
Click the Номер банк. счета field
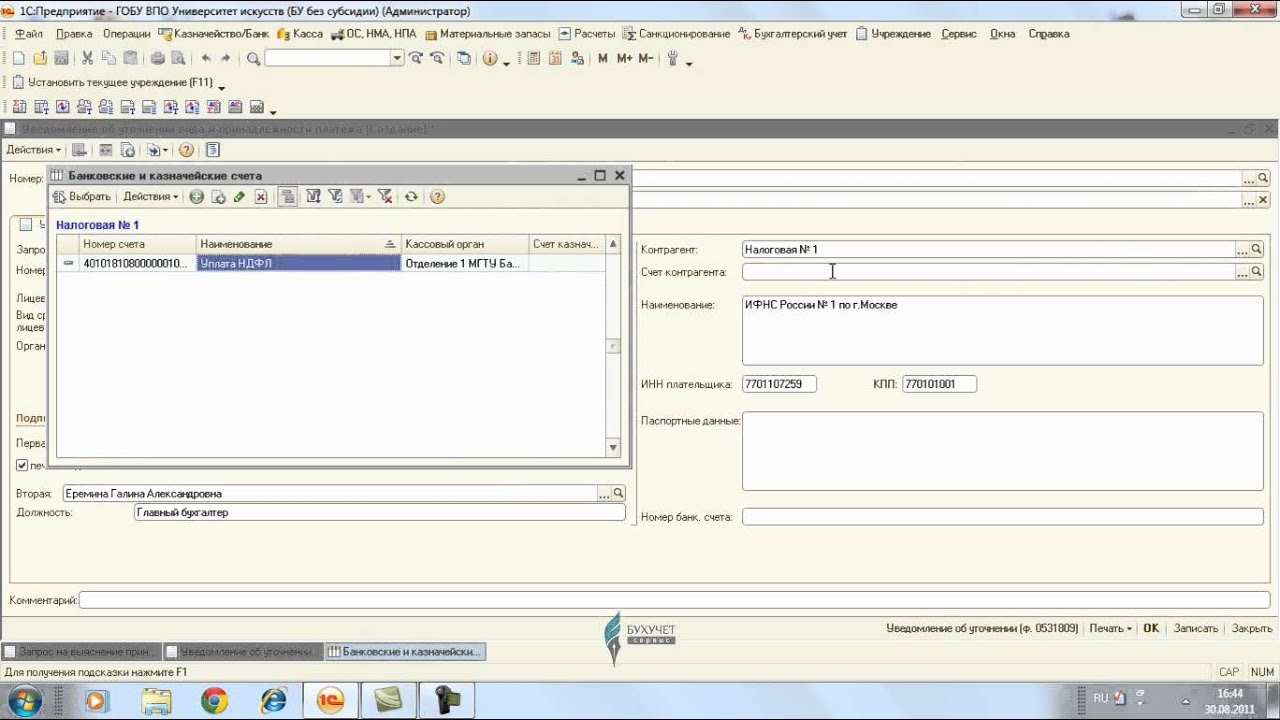point(1003,517)
